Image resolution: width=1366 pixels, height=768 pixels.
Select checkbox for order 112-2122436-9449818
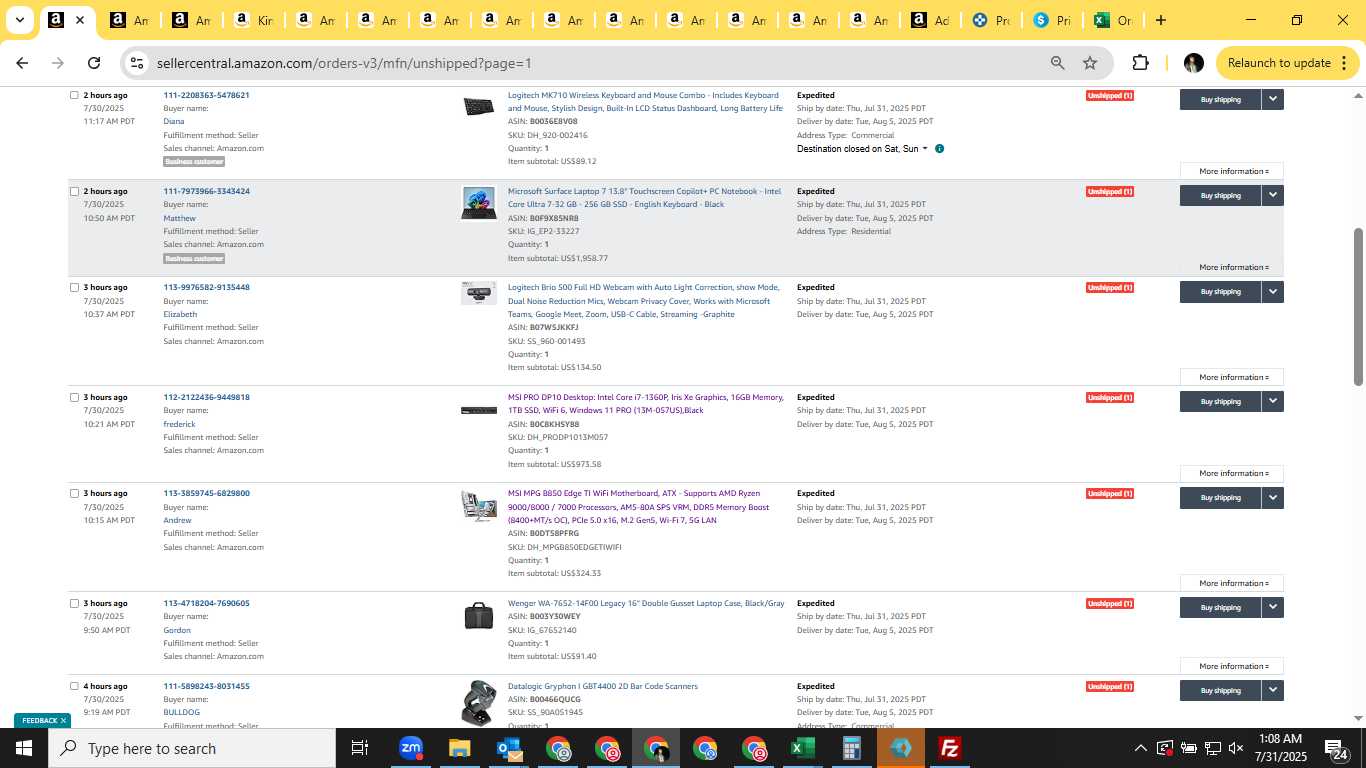coord(74,398)
